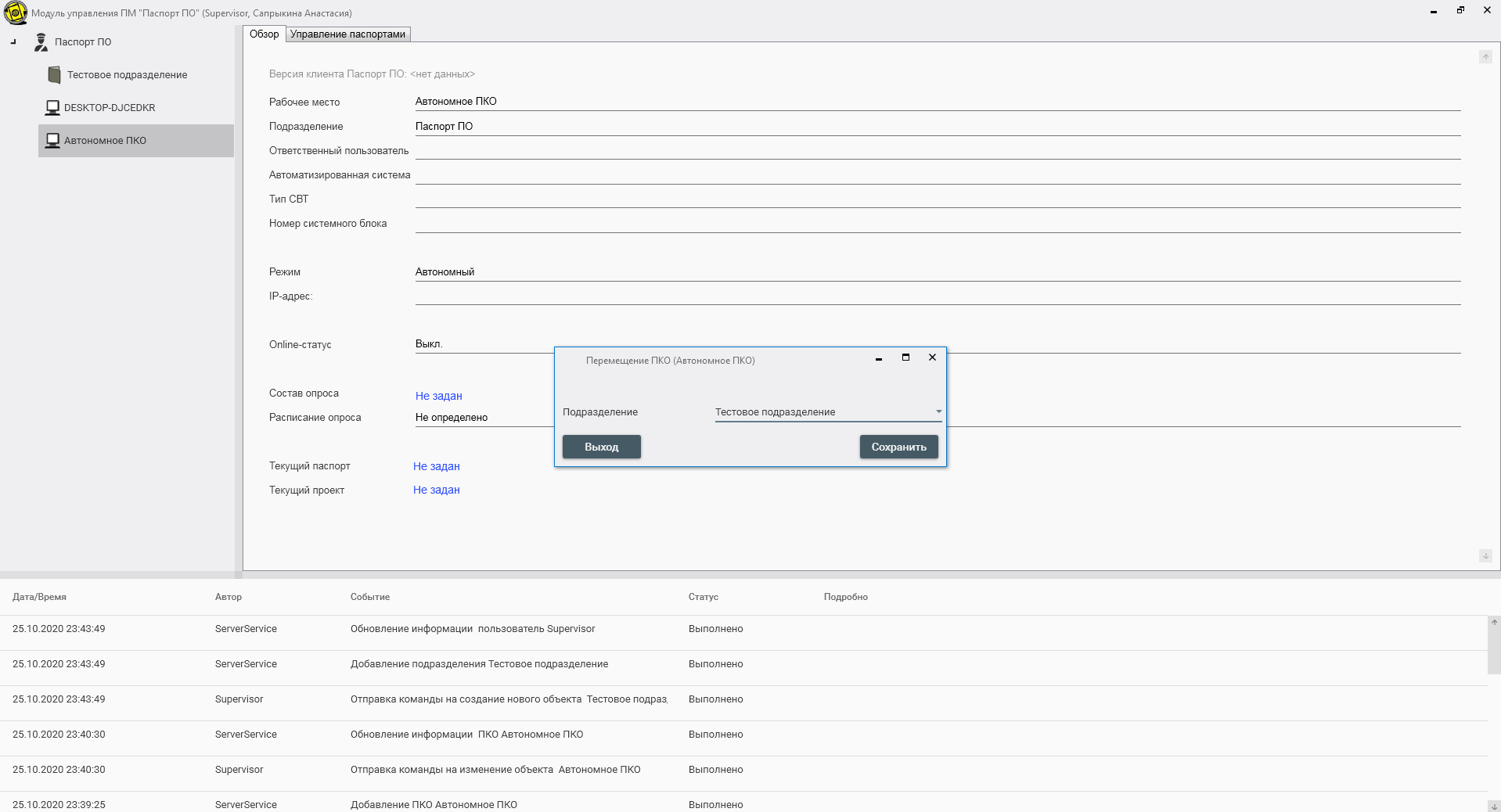Open the Состав опроса Не задан link
The width and height of the screenshot is (1501, 812).
439,396
